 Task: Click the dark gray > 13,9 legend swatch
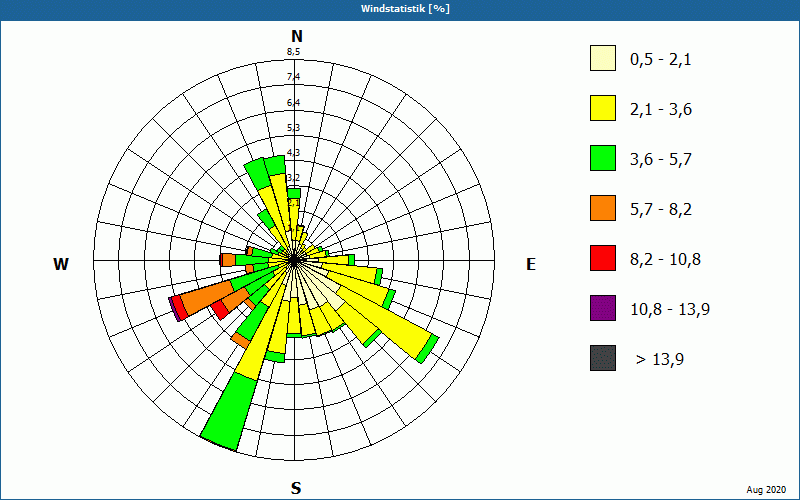click(603, 358)
